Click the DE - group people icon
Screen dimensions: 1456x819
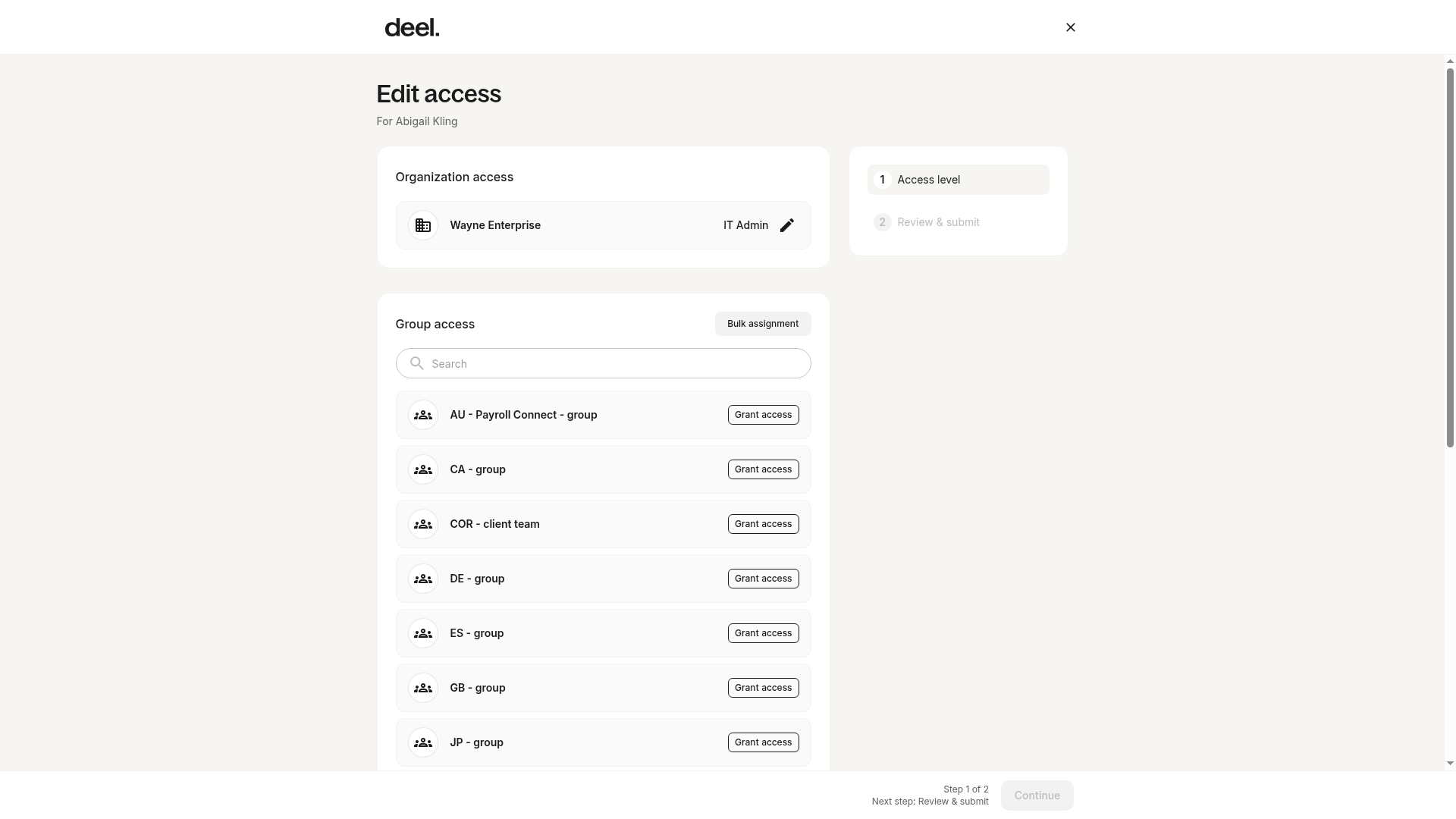423,579
